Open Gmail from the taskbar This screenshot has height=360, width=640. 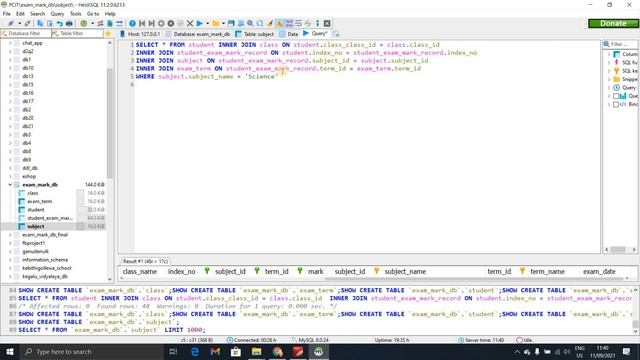pyautogui.click(x=215, y=351)
